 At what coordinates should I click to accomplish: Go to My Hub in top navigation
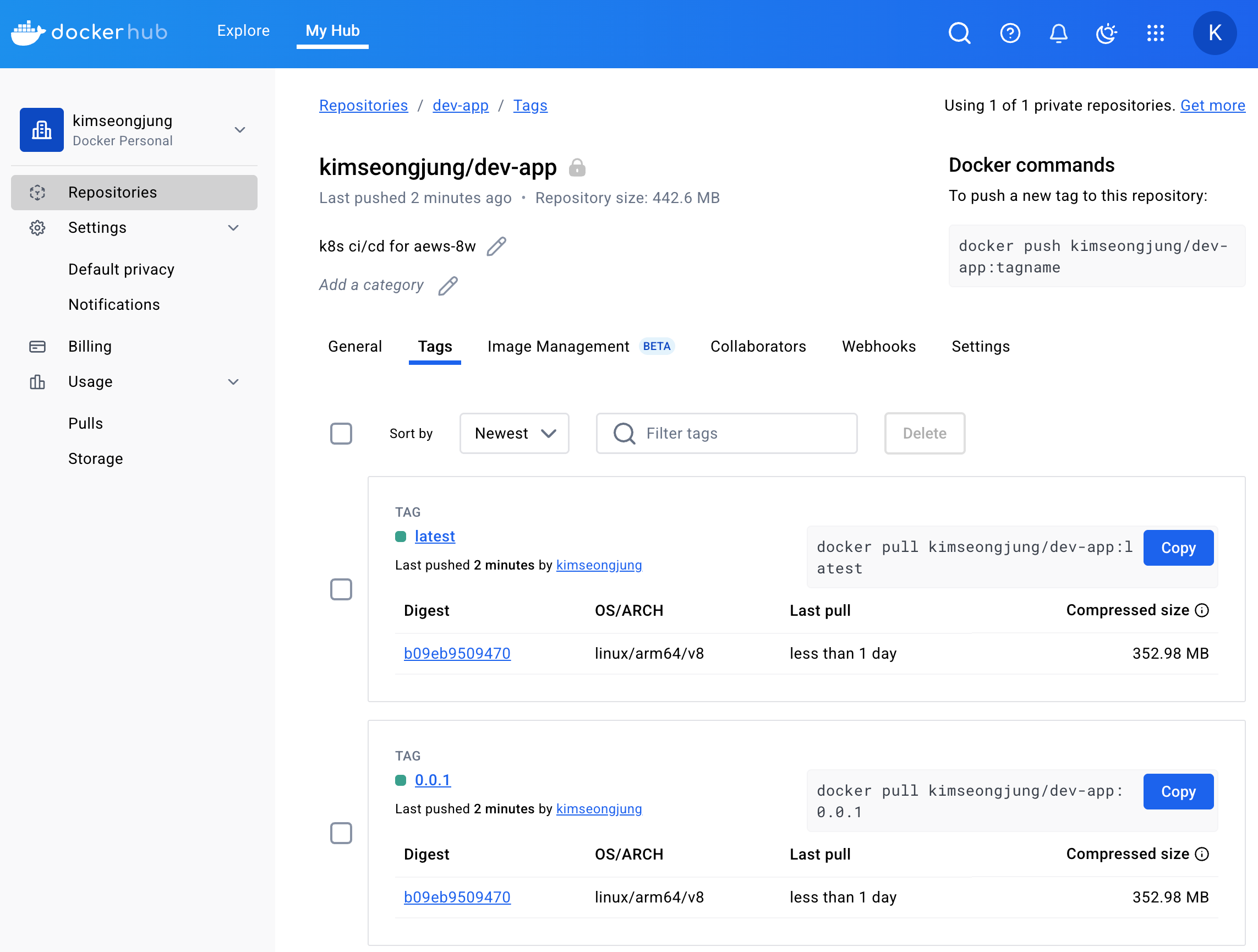click(333, 31)
